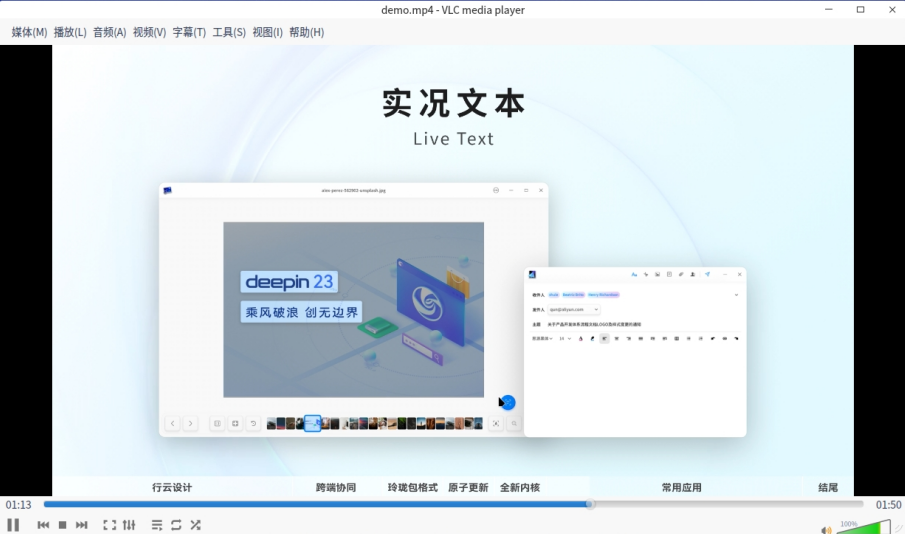Screen dimensions: 905x534
Task: Toggle loop repeat mode
Action: [176, 525]
